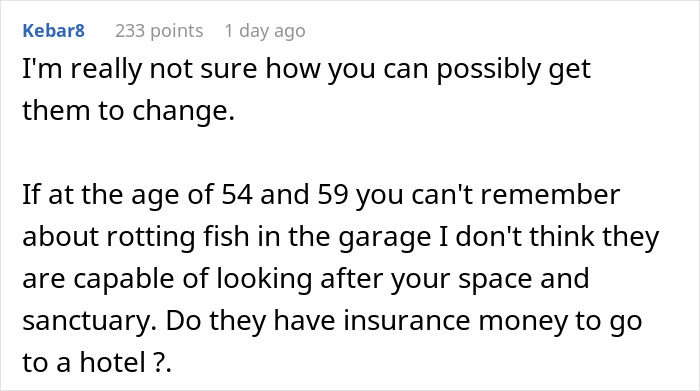Click the 233 points score label
Image resolution: width=700 pixels, height=391 pixels.
pos(159,31)
